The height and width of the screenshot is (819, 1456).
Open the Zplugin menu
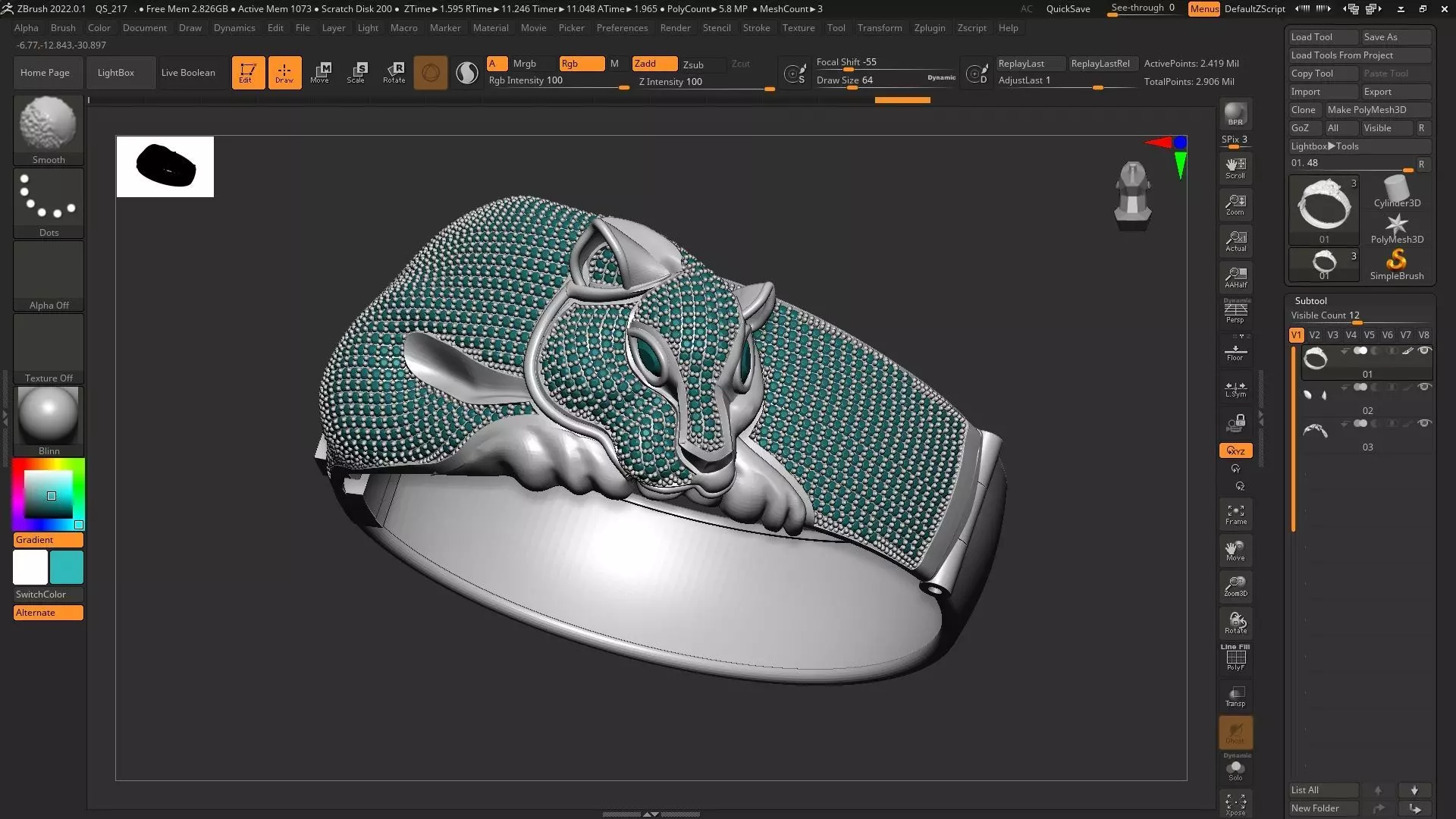(x=929, y=28)
